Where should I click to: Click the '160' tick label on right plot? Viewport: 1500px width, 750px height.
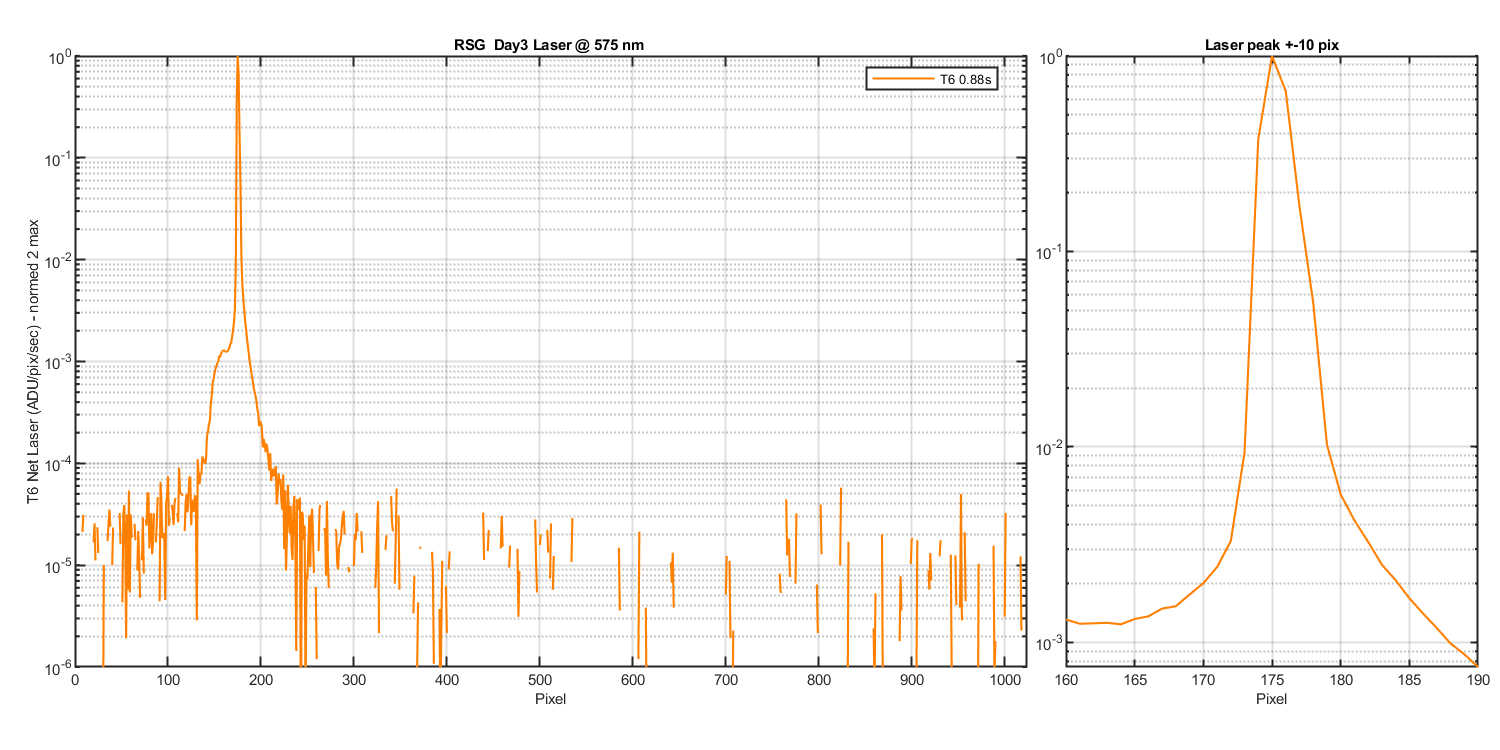pyautogui.click(x=1066, y=680)
